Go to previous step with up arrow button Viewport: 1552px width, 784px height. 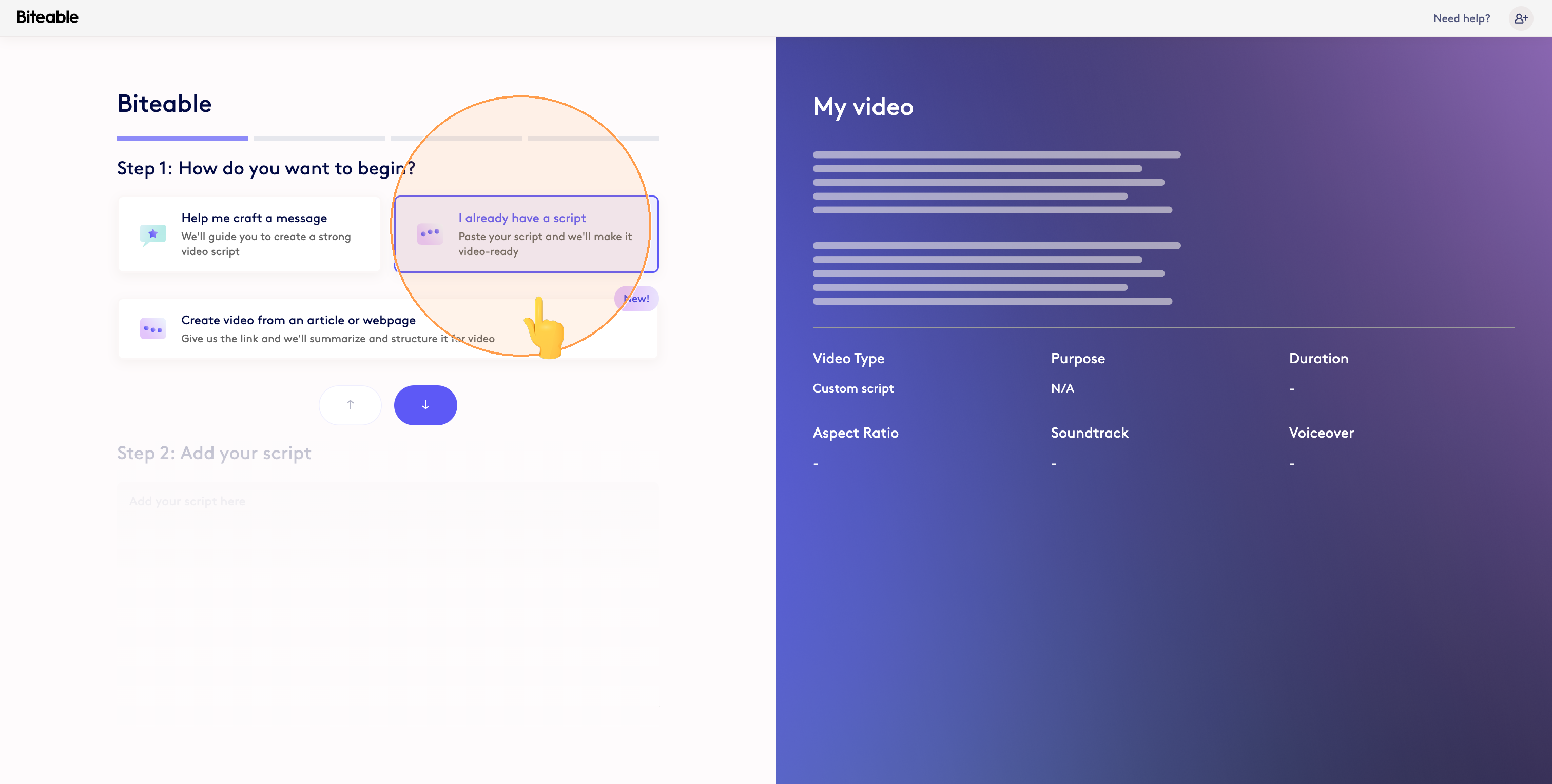coord(350,405)
